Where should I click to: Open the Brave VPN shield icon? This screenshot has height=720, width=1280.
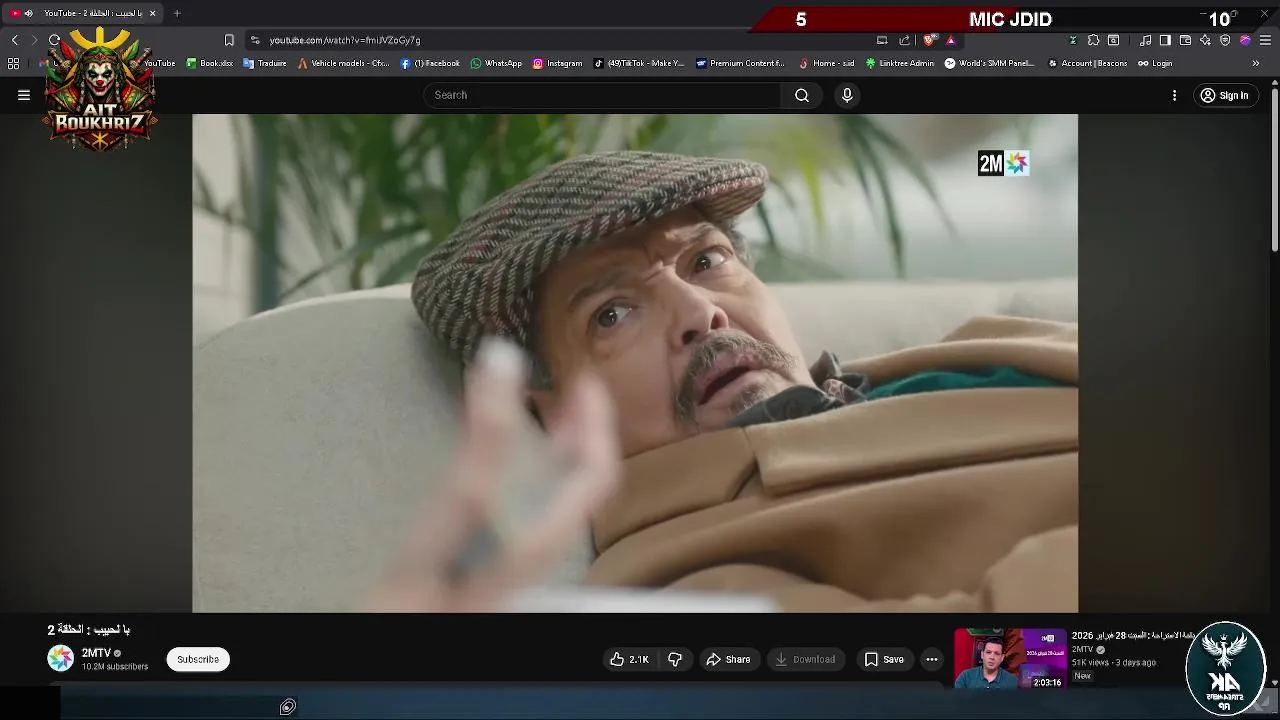tap(1225, 40)
